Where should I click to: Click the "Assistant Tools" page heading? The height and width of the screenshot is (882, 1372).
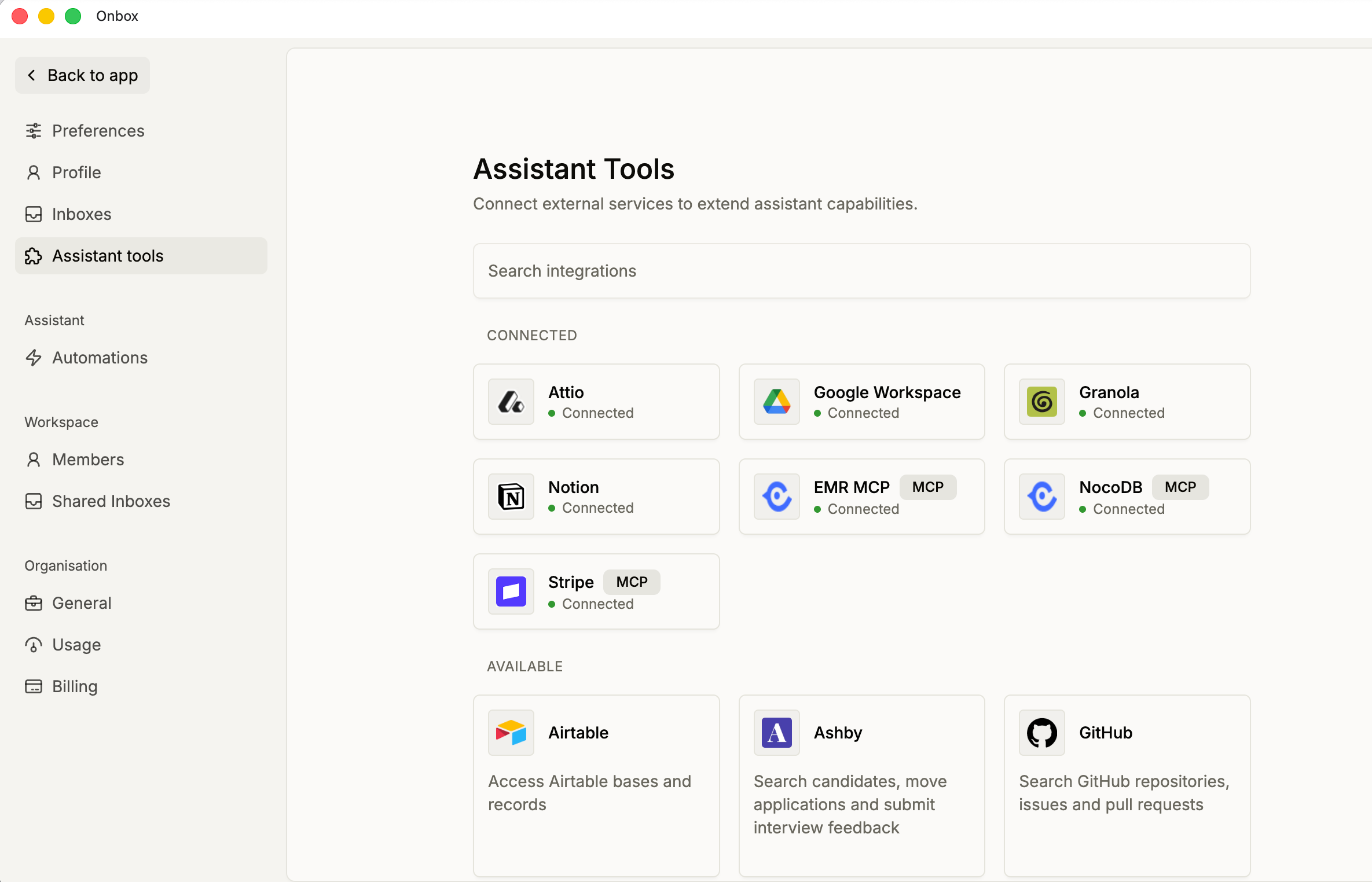click(574, 169)
